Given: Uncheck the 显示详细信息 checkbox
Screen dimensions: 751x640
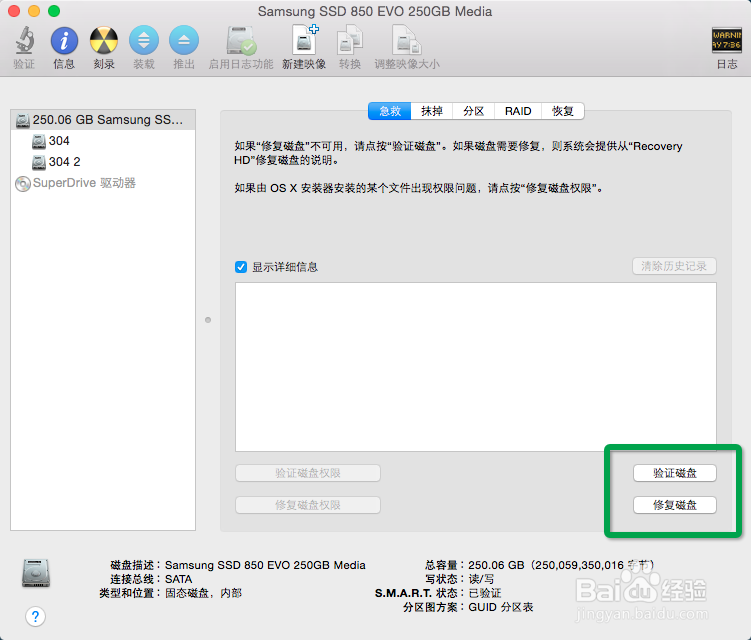Looking at the screenshot, I should 241,267.
